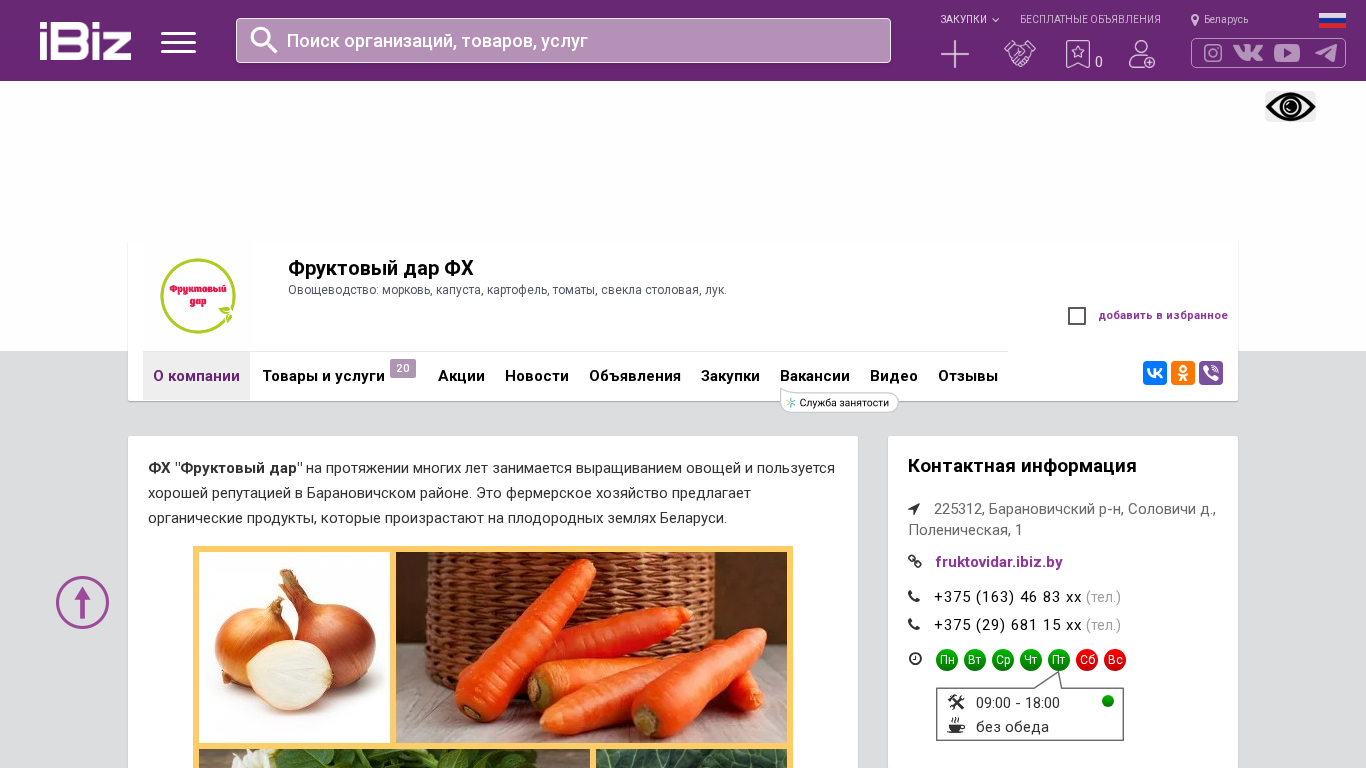Screen dimensions: 1366x768
Task: Click the address text 225312, Барановичский р-н
Action: click(1062, 519)
